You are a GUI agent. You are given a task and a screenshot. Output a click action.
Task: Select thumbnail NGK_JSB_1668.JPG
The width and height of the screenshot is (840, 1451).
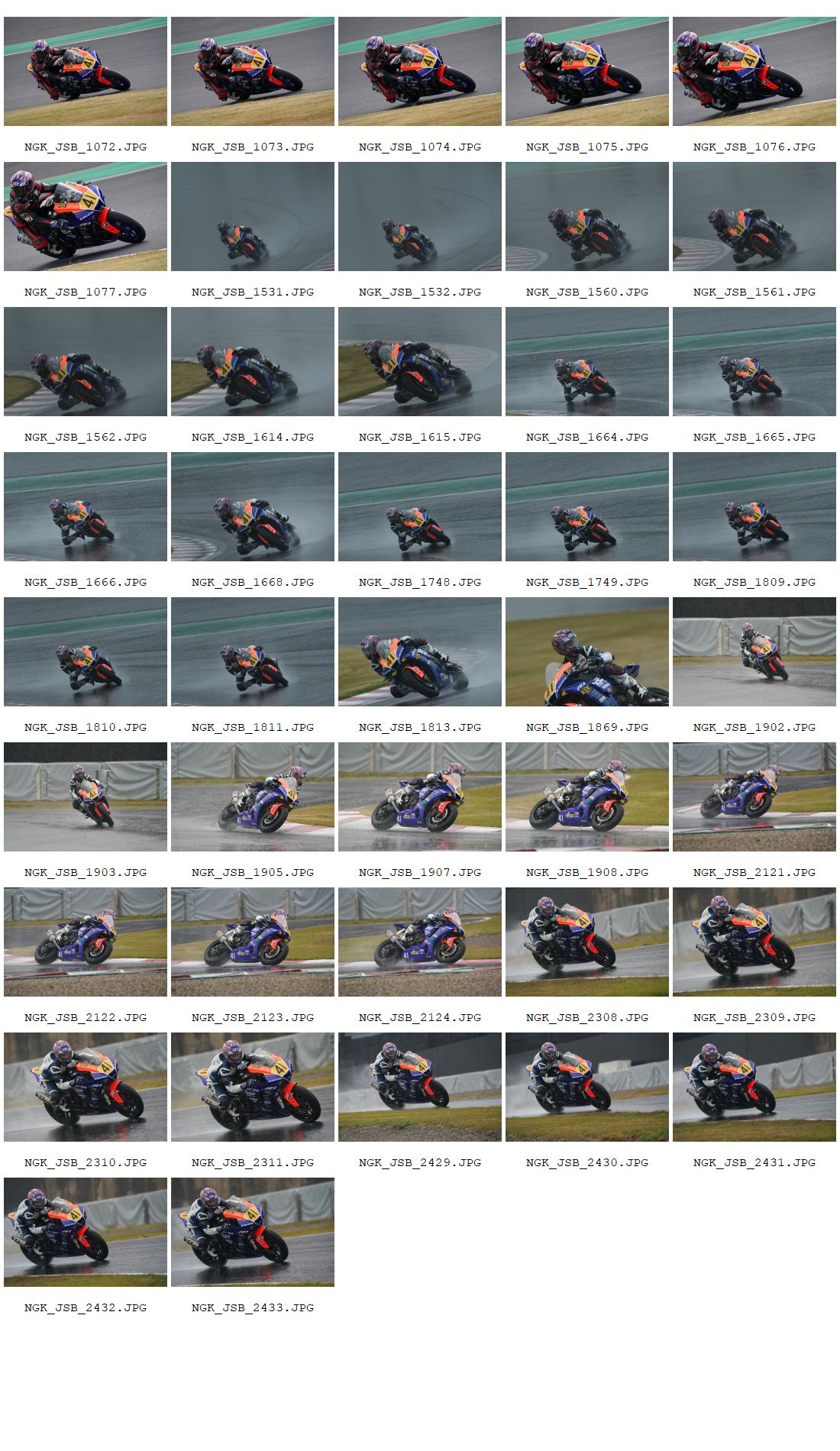253,506
